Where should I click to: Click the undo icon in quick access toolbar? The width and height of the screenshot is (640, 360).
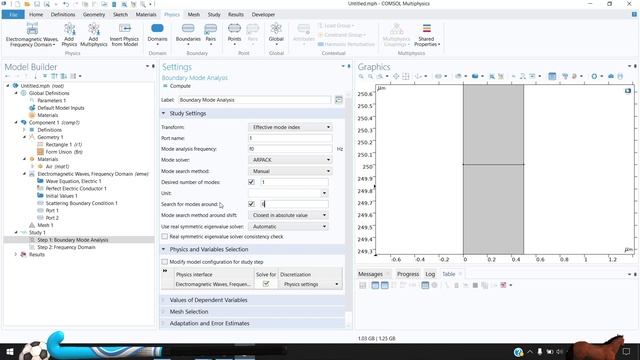pyautogui.click(x=66, y=4)
